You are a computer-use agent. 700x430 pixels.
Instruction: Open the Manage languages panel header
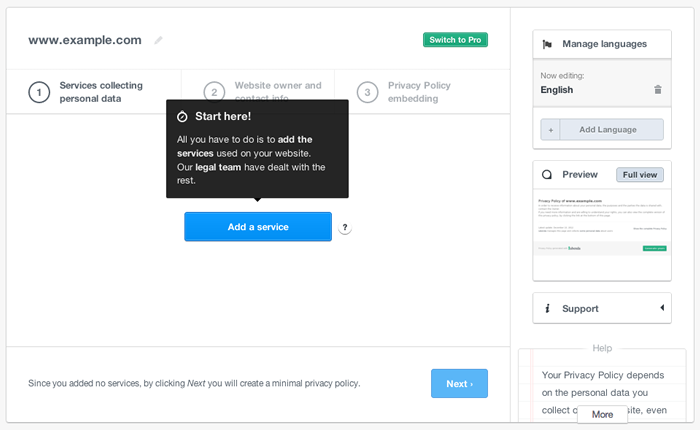pyautogui.click(x=602, y=44)
